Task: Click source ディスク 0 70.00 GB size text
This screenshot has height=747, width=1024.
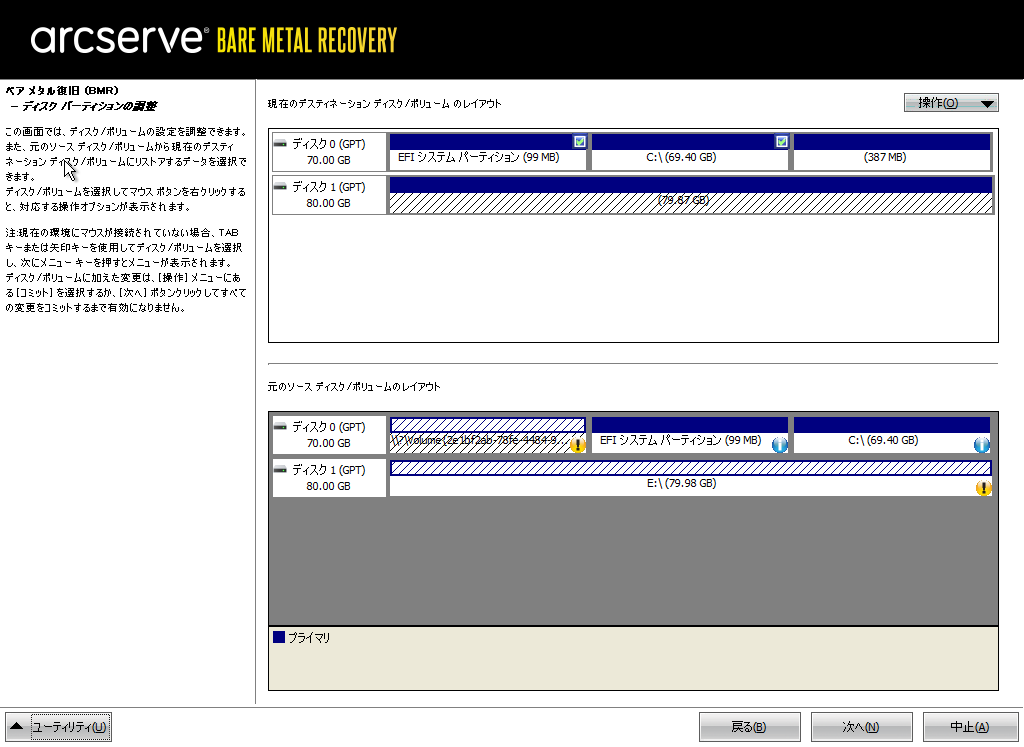Action: pyautogui.click(x=328, y=443)
